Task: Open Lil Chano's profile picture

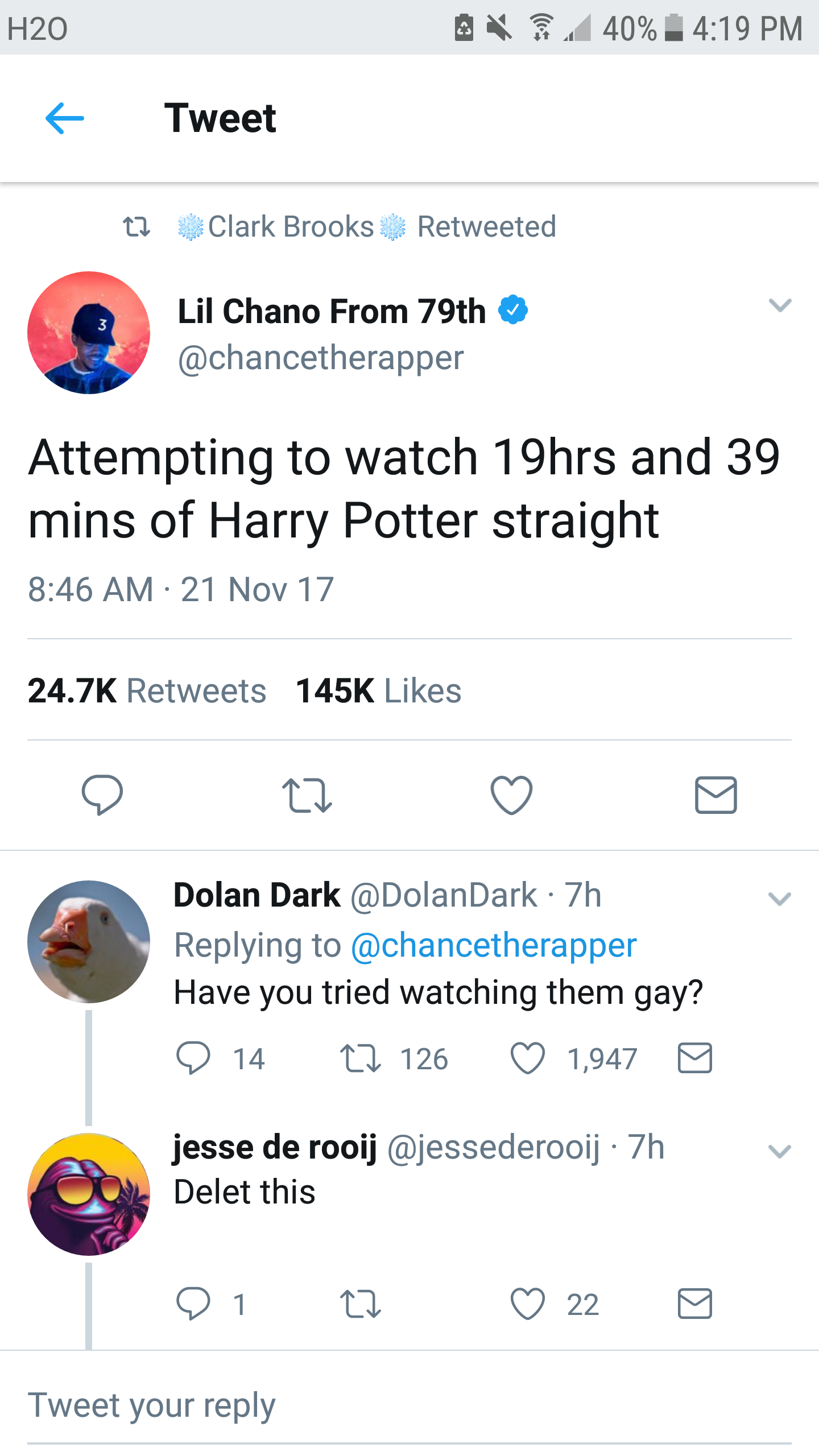Action: (89, 333)
